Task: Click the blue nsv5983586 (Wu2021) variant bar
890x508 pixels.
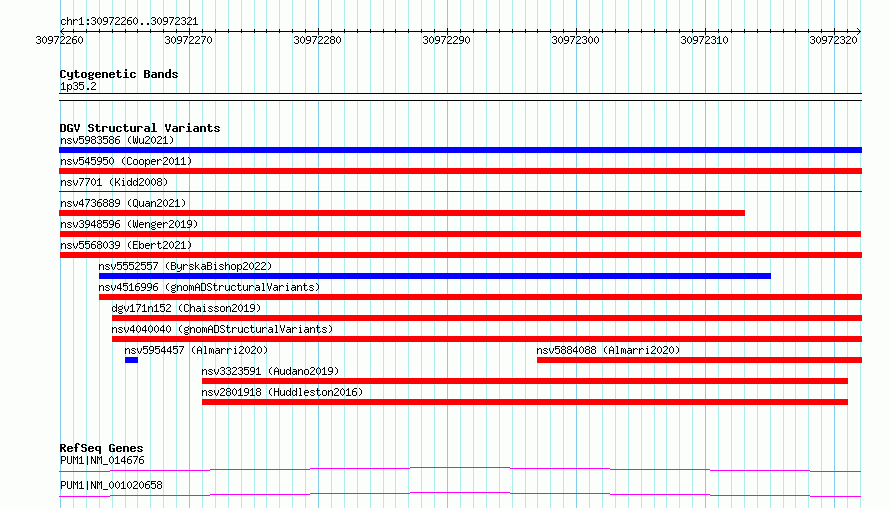Action: tap(460, 150)
